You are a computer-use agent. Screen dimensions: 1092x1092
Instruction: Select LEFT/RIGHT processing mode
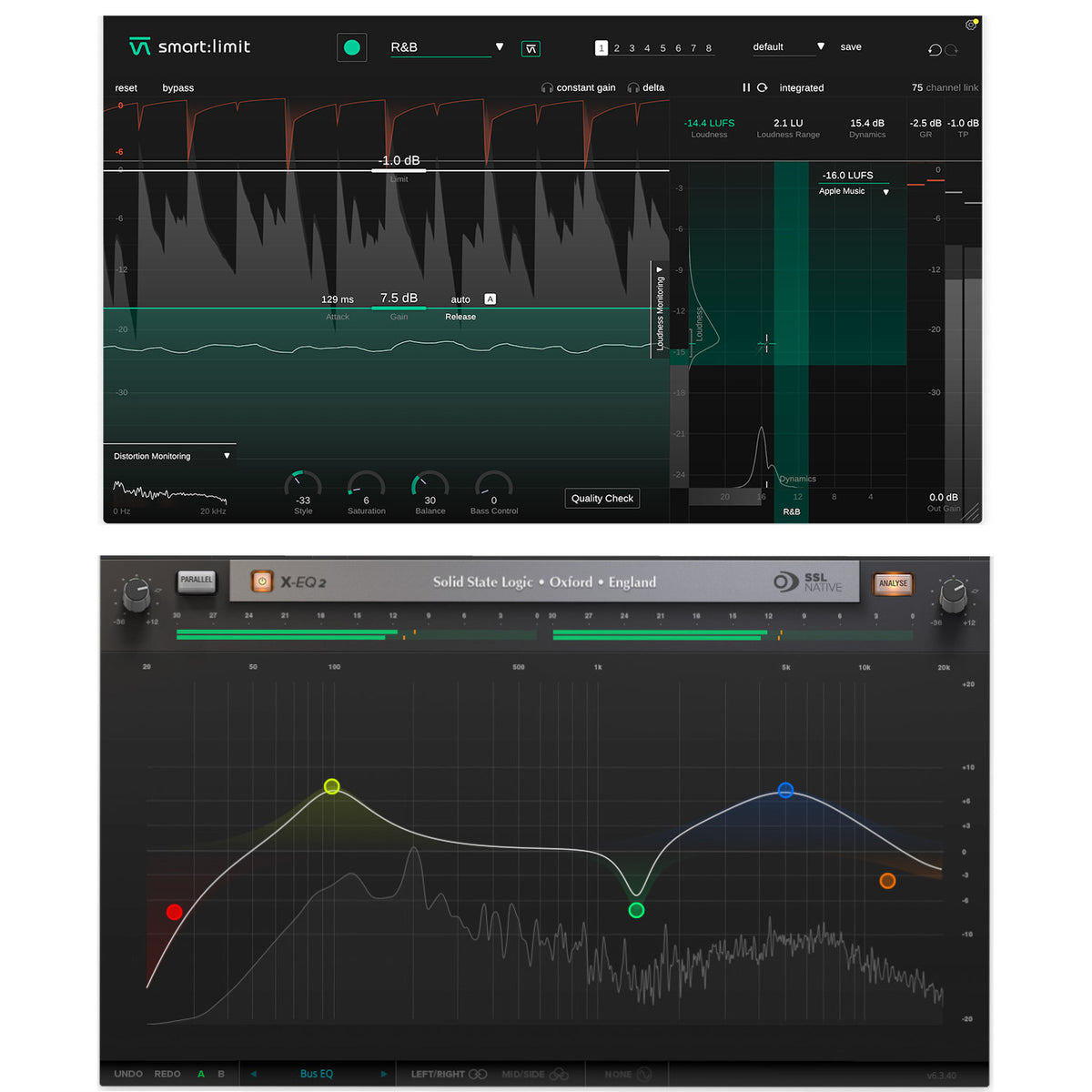coord(449,1074)
